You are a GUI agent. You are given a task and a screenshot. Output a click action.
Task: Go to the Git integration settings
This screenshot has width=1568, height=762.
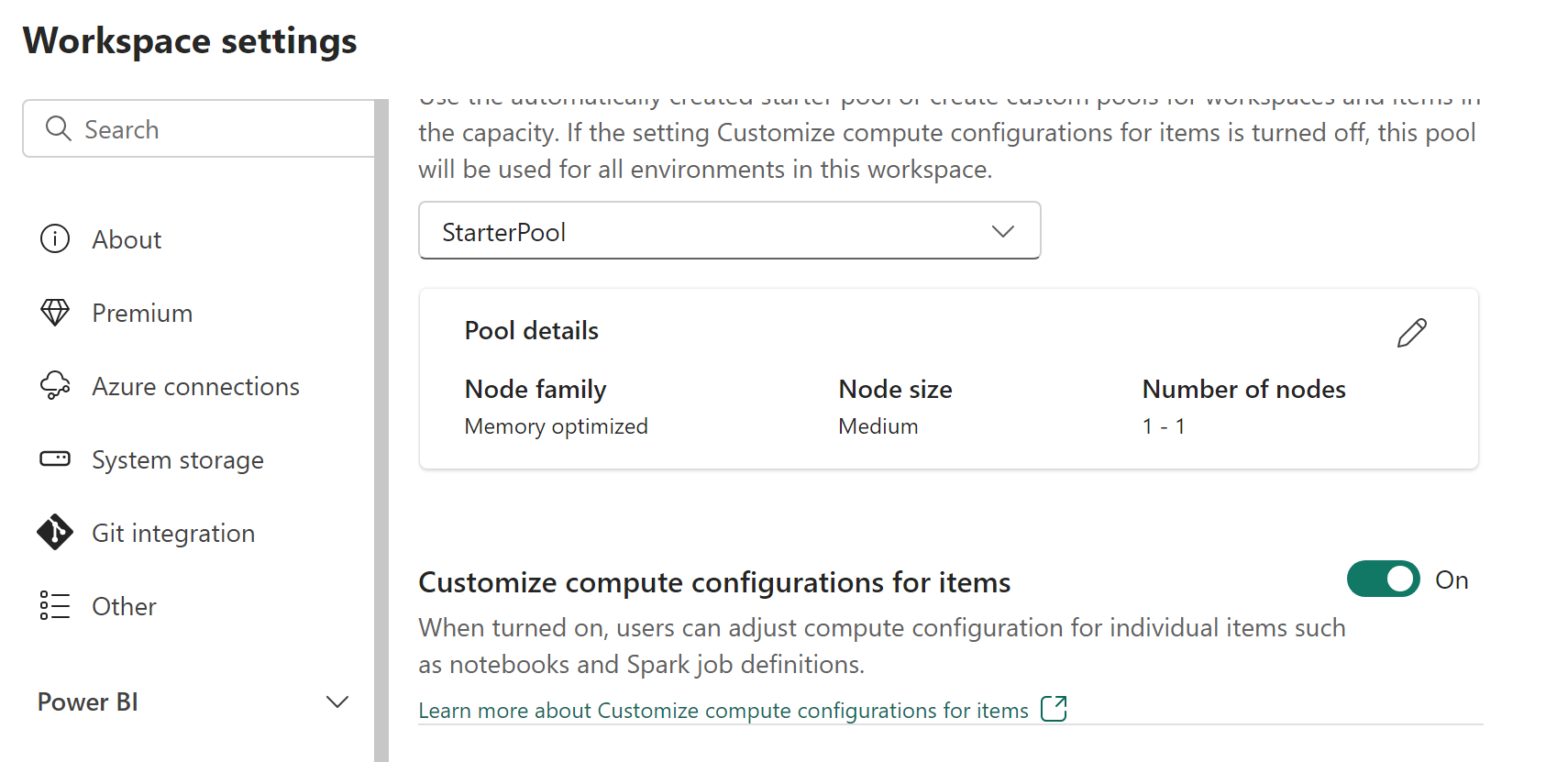pyautogui.click(x=173, y=534)
